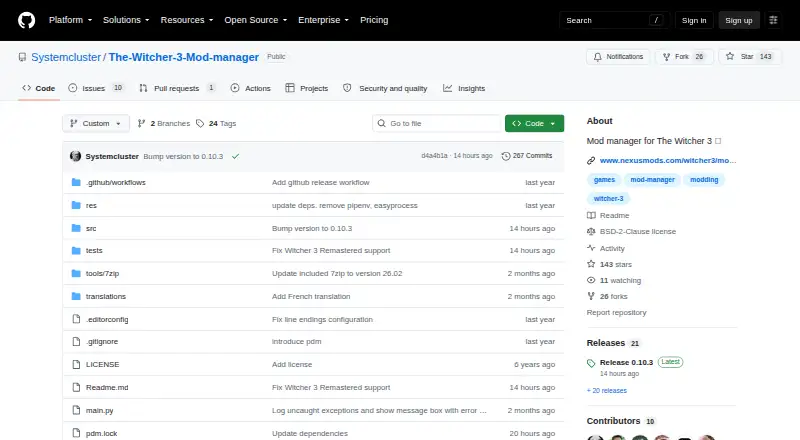Focus the Go to file field

(x=437, y=124)
